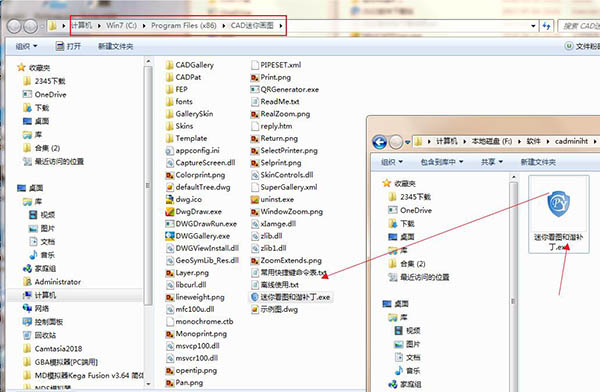Image resolution: width=600 pixels, height=392 pixels.
Task: Expand the address bar history dropdown arrow
Action: point(533,26)
